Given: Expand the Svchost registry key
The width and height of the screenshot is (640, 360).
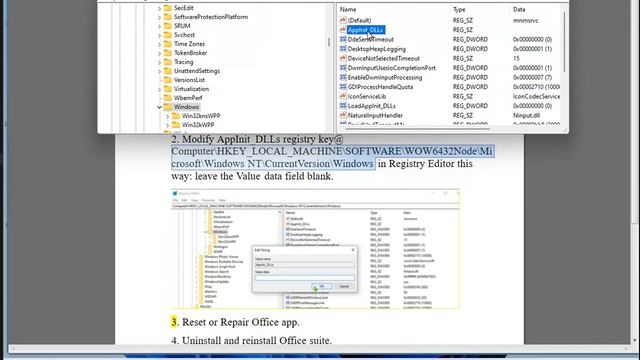Looking at the screenshot, I should [160, 35].
